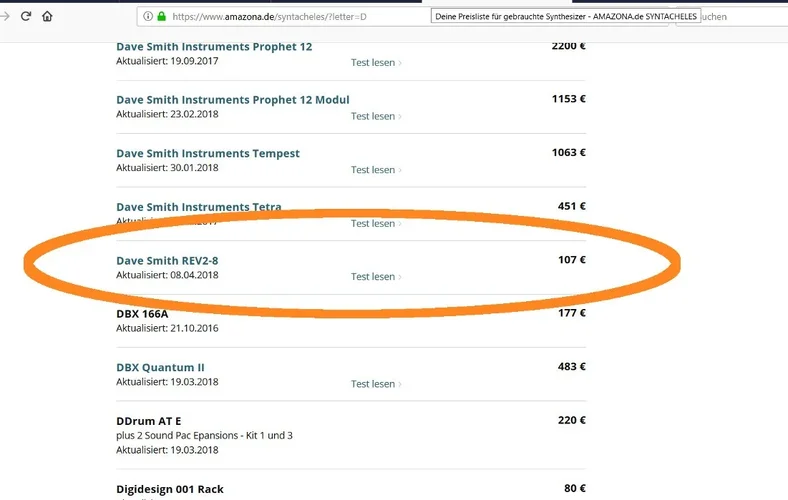Click 'Test lesen' for Dave Smith REV2-8
The height and width of the screenshot is (500, 788).
[376, 277]
